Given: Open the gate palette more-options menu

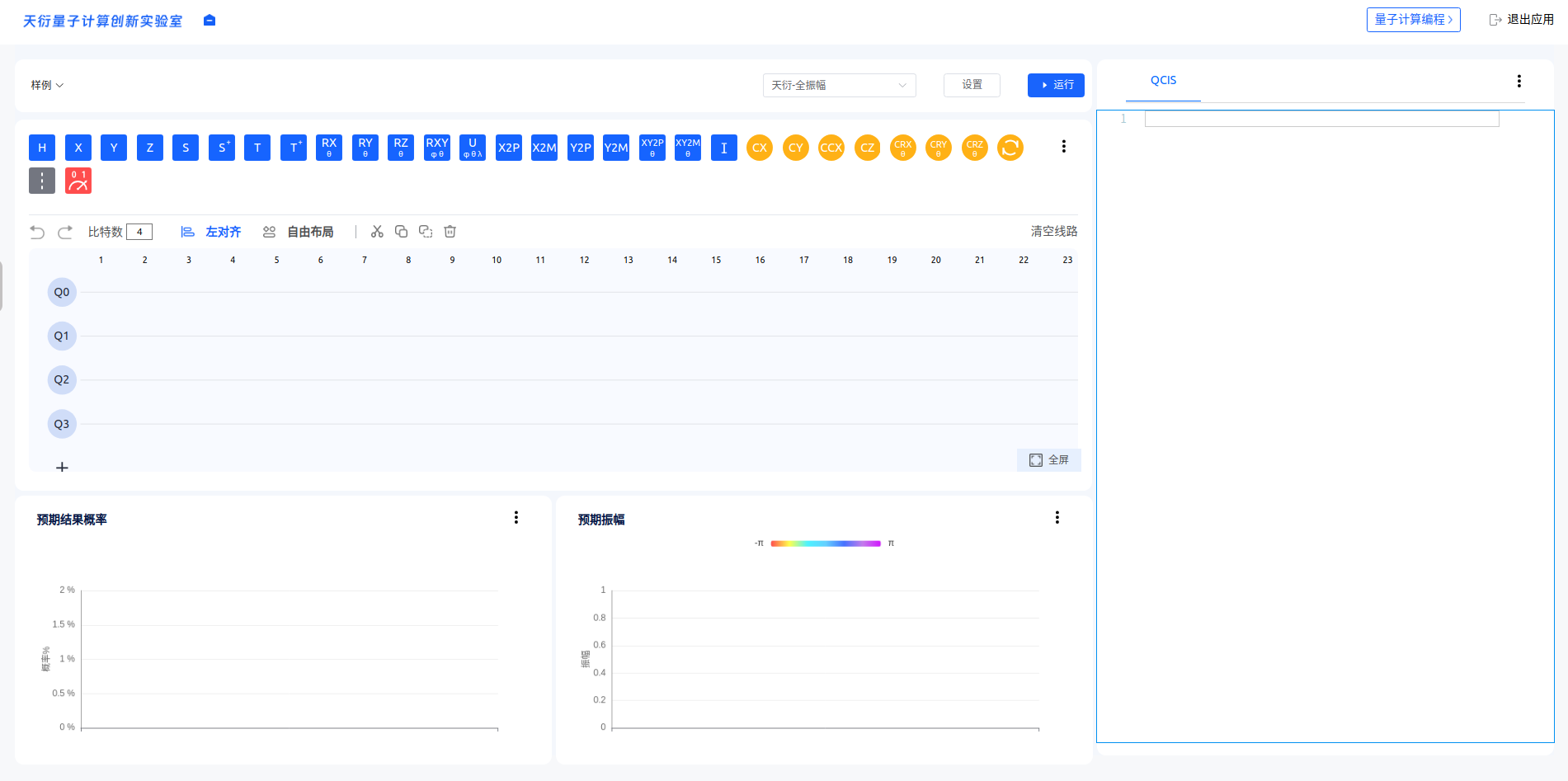Looking at the screenshot, I should (1064, 146).
